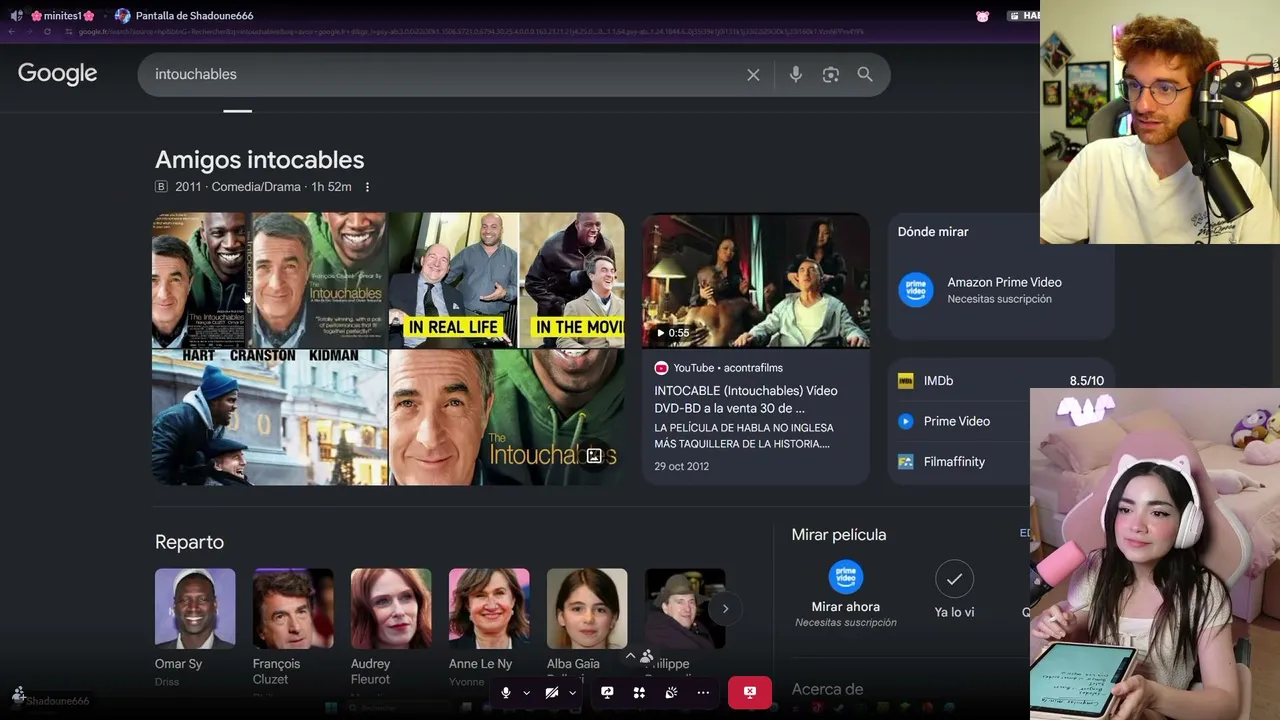Open the IN THE MOVIE comparison image
The width and height of the screenshot is (1280, 720).
click(572, 280)
